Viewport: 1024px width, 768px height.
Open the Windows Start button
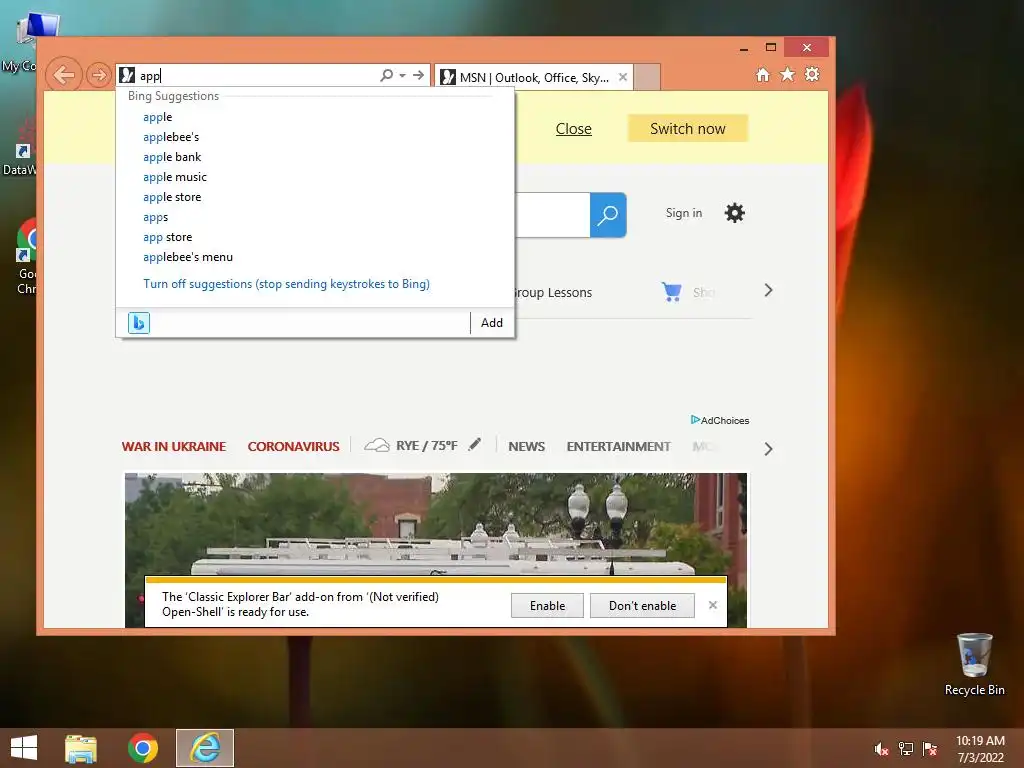(x=24, y=748)
